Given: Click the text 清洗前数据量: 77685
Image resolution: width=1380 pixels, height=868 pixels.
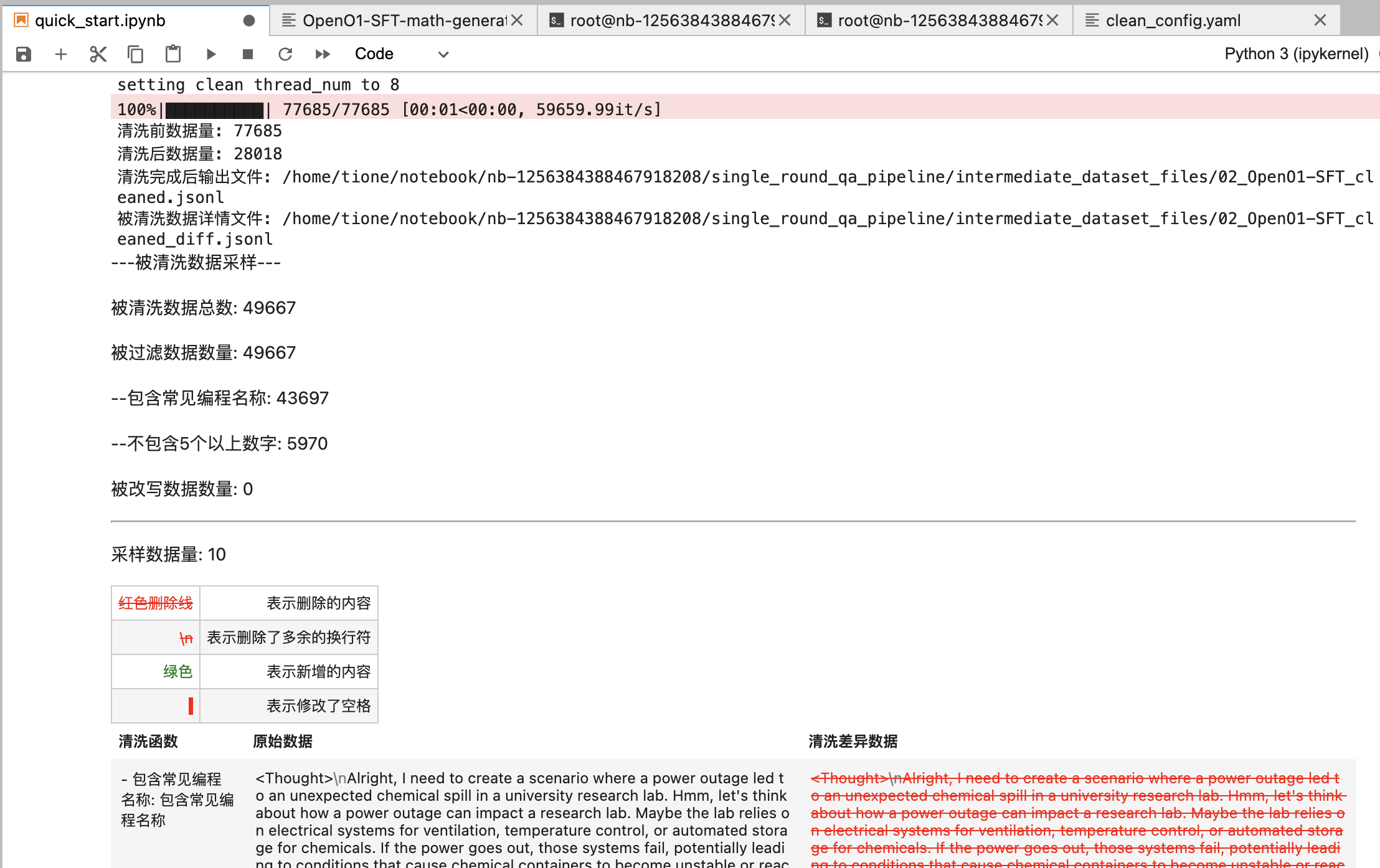Looking at the screenshot, I should tap(200, 131).
